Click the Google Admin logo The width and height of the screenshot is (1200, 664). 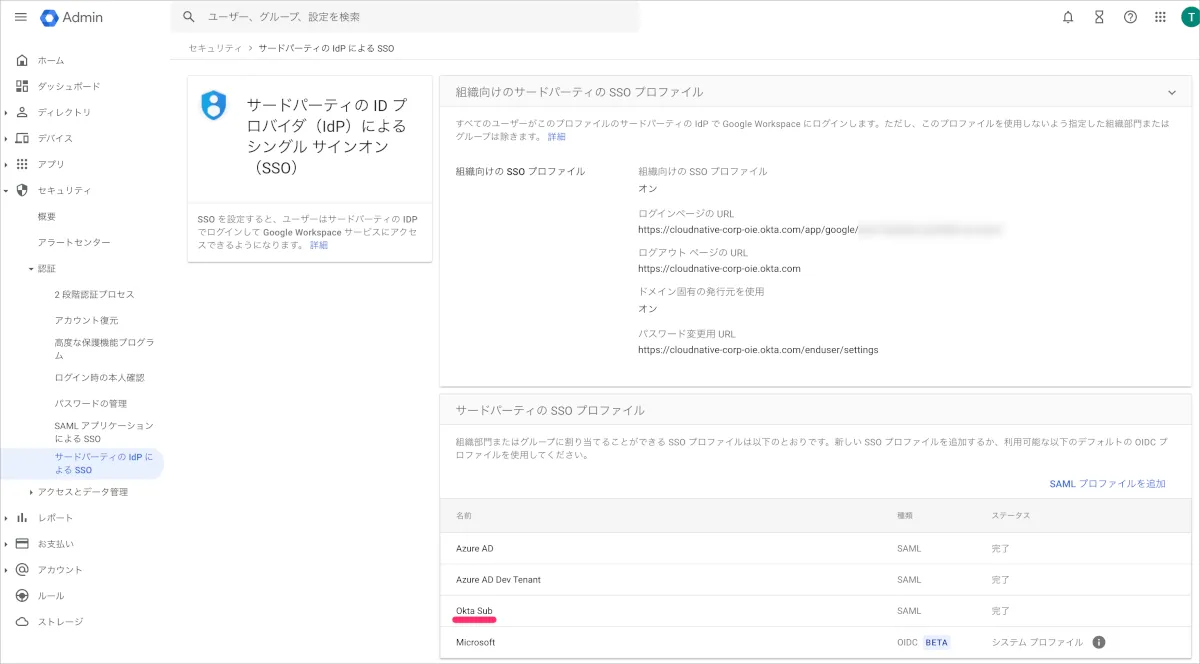point(72,18)
